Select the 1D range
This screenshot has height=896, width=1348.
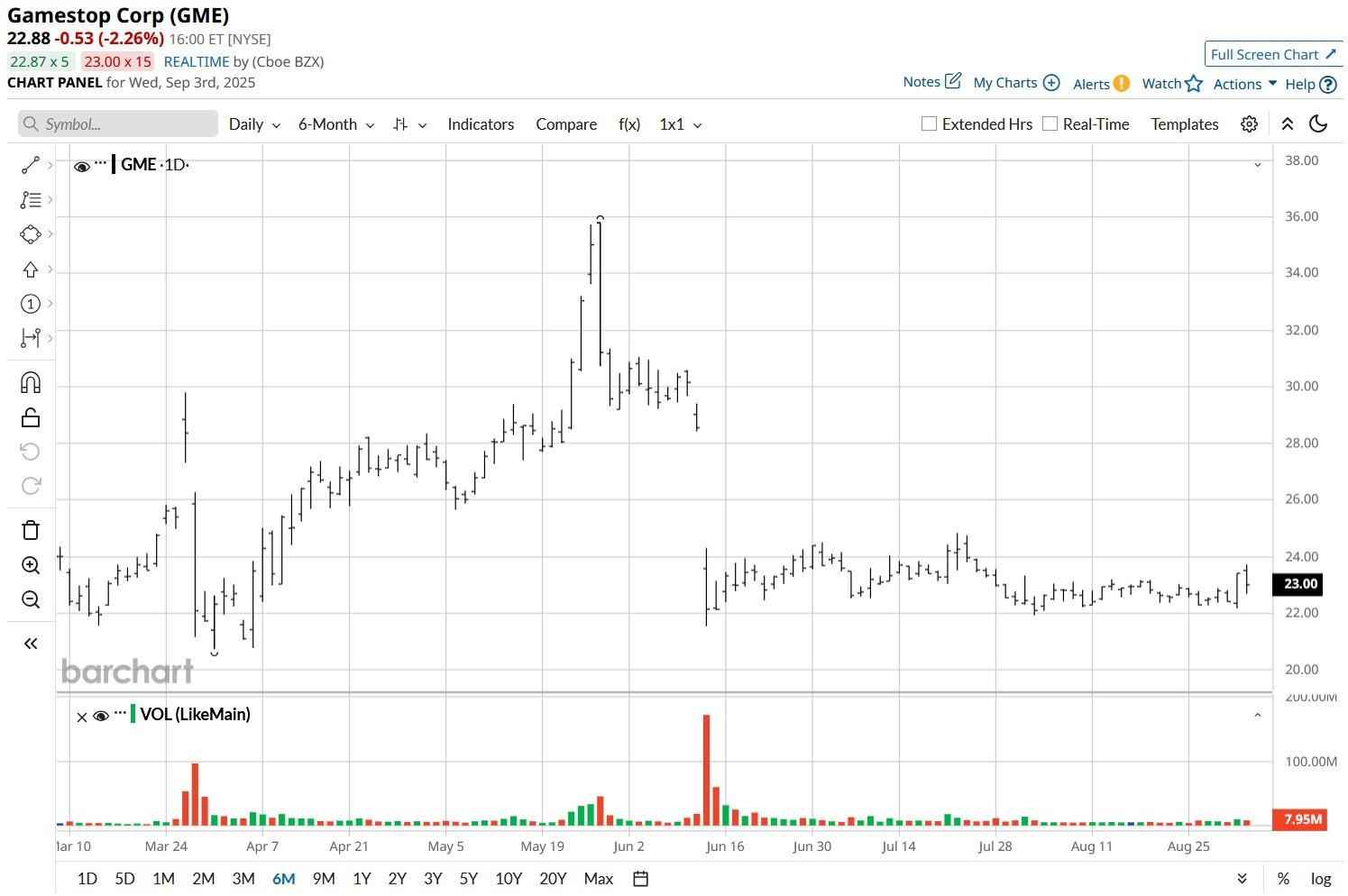[87, 879]
